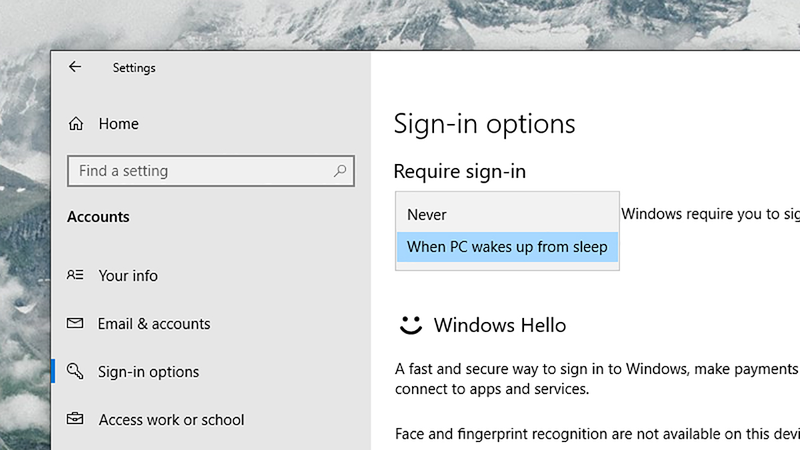This screenshot has height=450, width=800.
Task: Open the Your info page
Action: pos(128,276)
